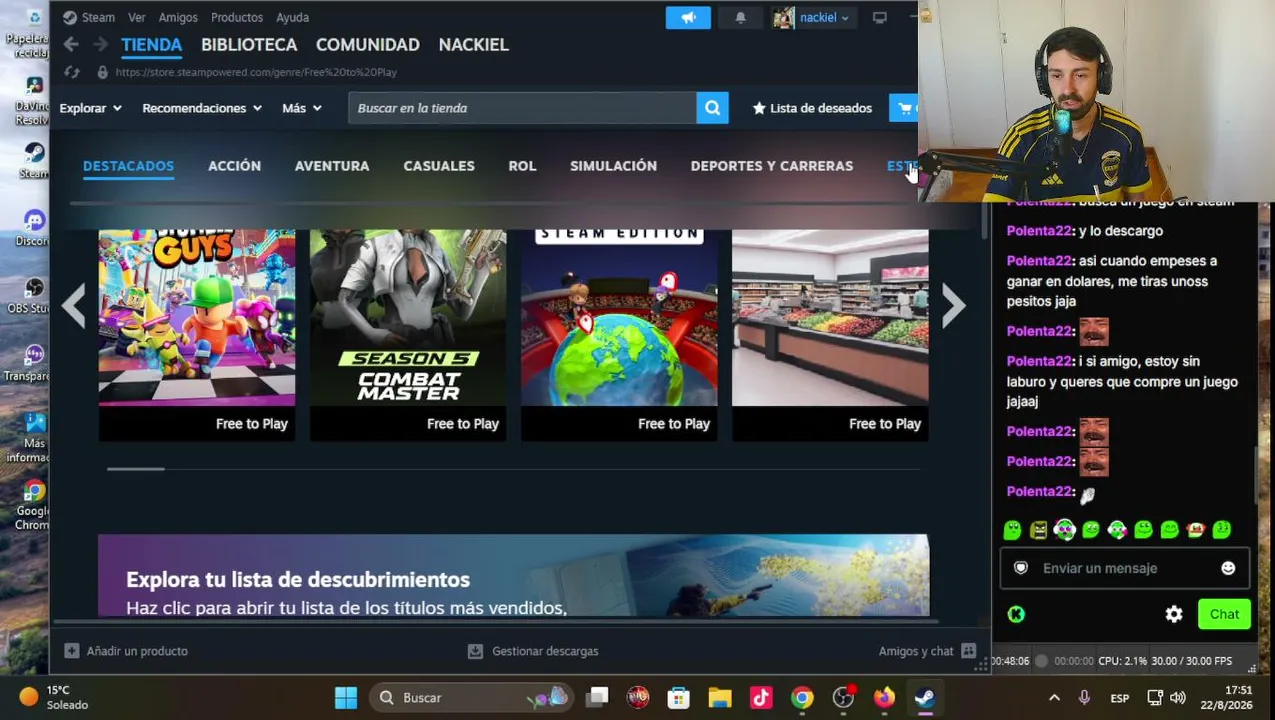Open chat settings gear icon
The width and height of the screenshot is (1275, 720).
tap(1174, 614)
